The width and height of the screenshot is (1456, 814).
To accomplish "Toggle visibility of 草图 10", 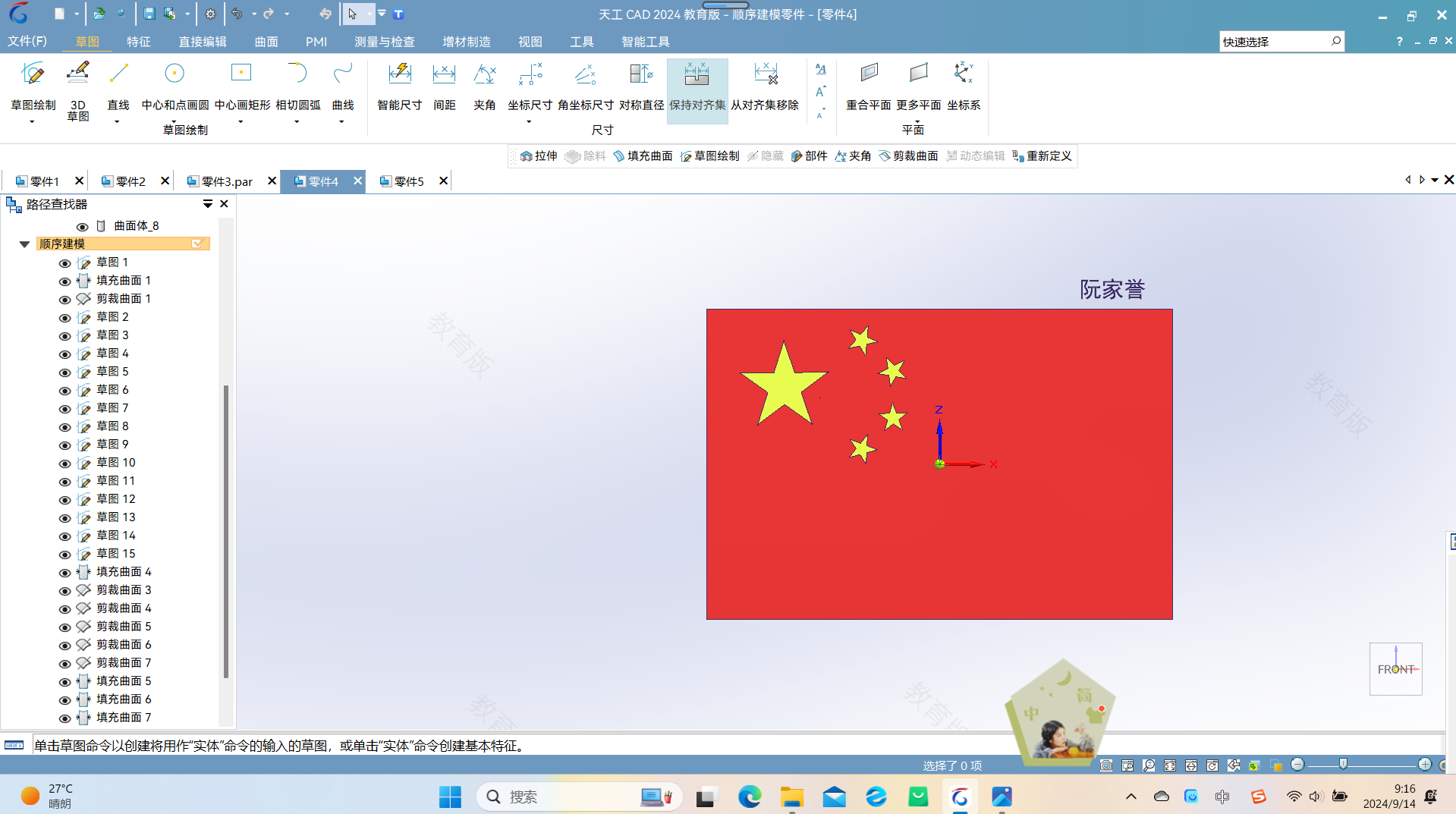I will click(64, 464).
